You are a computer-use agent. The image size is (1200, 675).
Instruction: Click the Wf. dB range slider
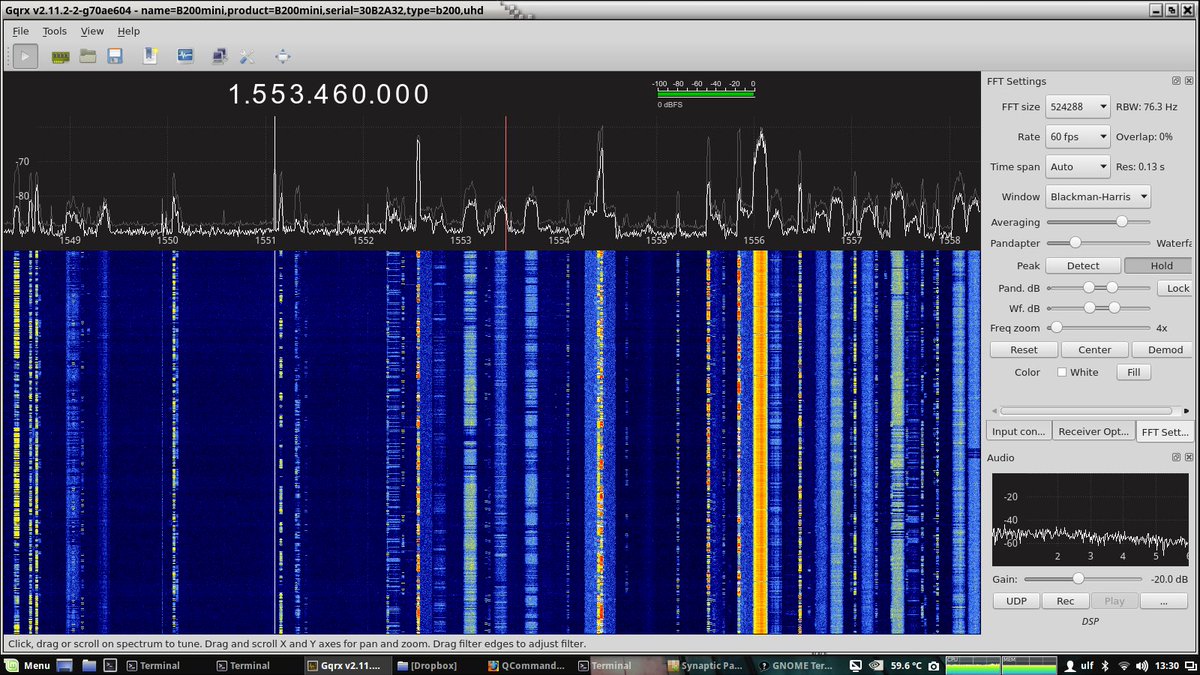coord(1098,307)
